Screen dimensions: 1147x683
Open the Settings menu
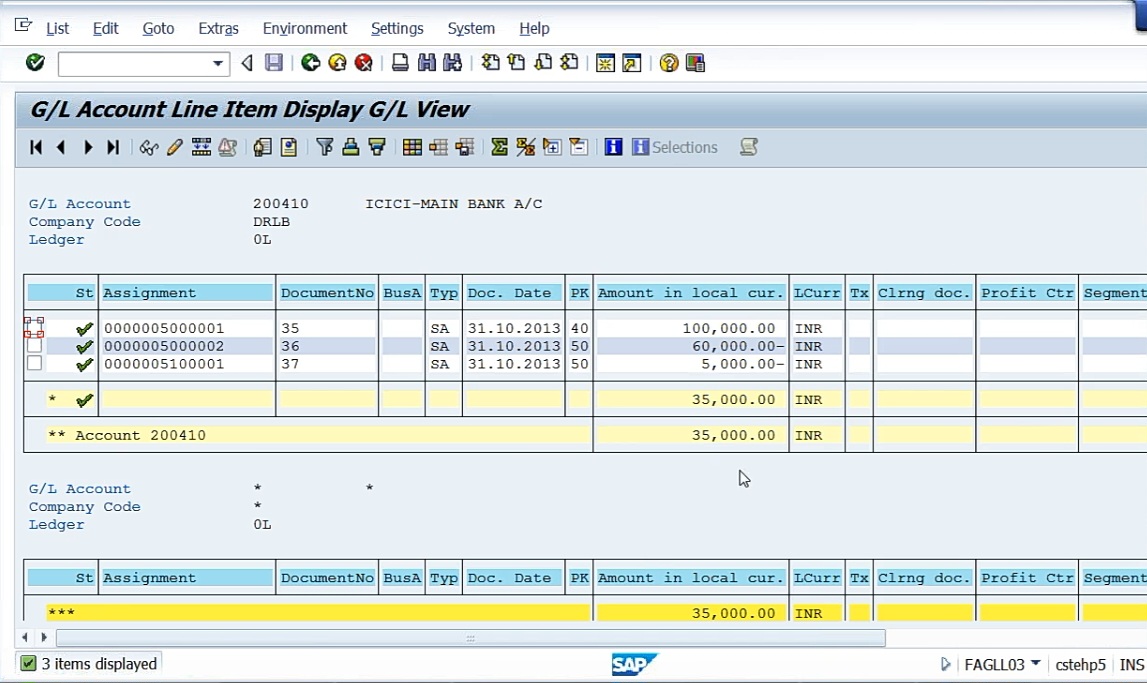tap(397, 29)
